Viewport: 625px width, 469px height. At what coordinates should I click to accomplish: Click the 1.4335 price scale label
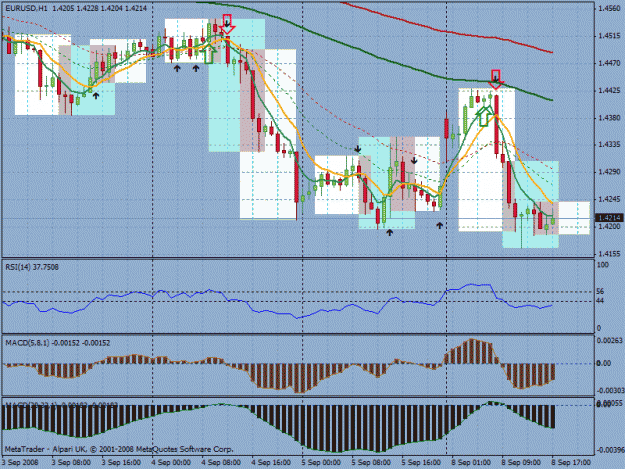pyautogui.click(x=609, y=145)
